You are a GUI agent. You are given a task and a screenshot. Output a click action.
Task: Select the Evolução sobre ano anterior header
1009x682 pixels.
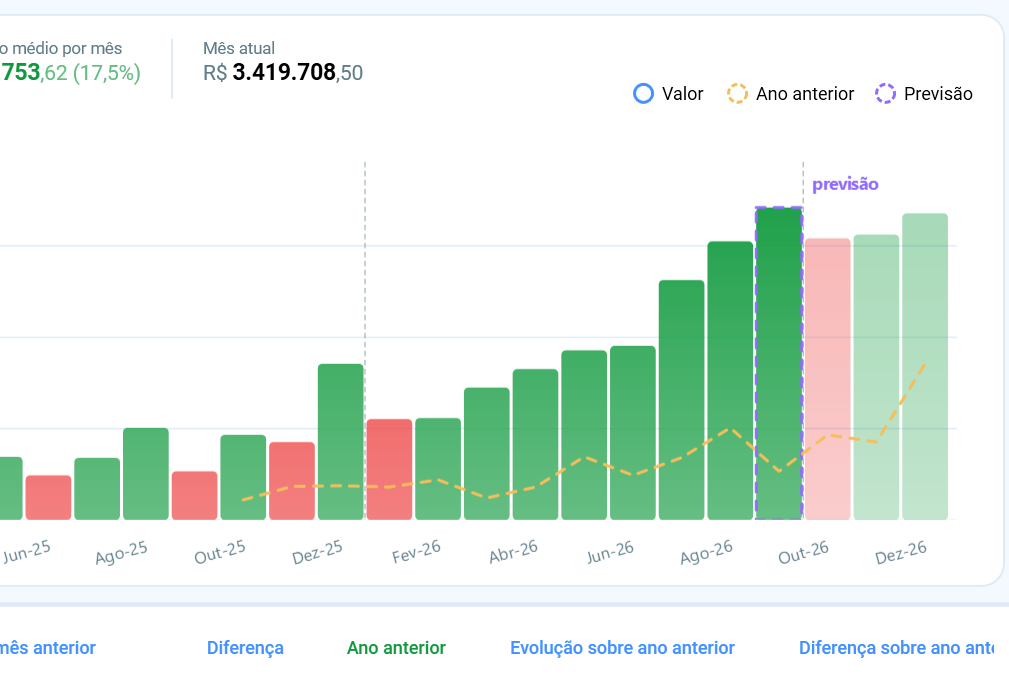pyautogui.click(x=622, y=648)
